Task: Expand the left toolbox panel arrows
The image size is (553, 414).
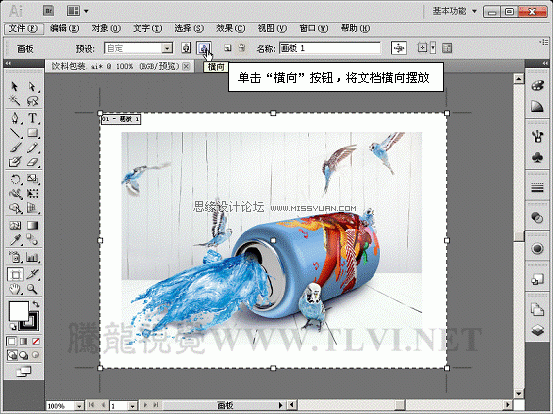Action: [x=8, y=63]
